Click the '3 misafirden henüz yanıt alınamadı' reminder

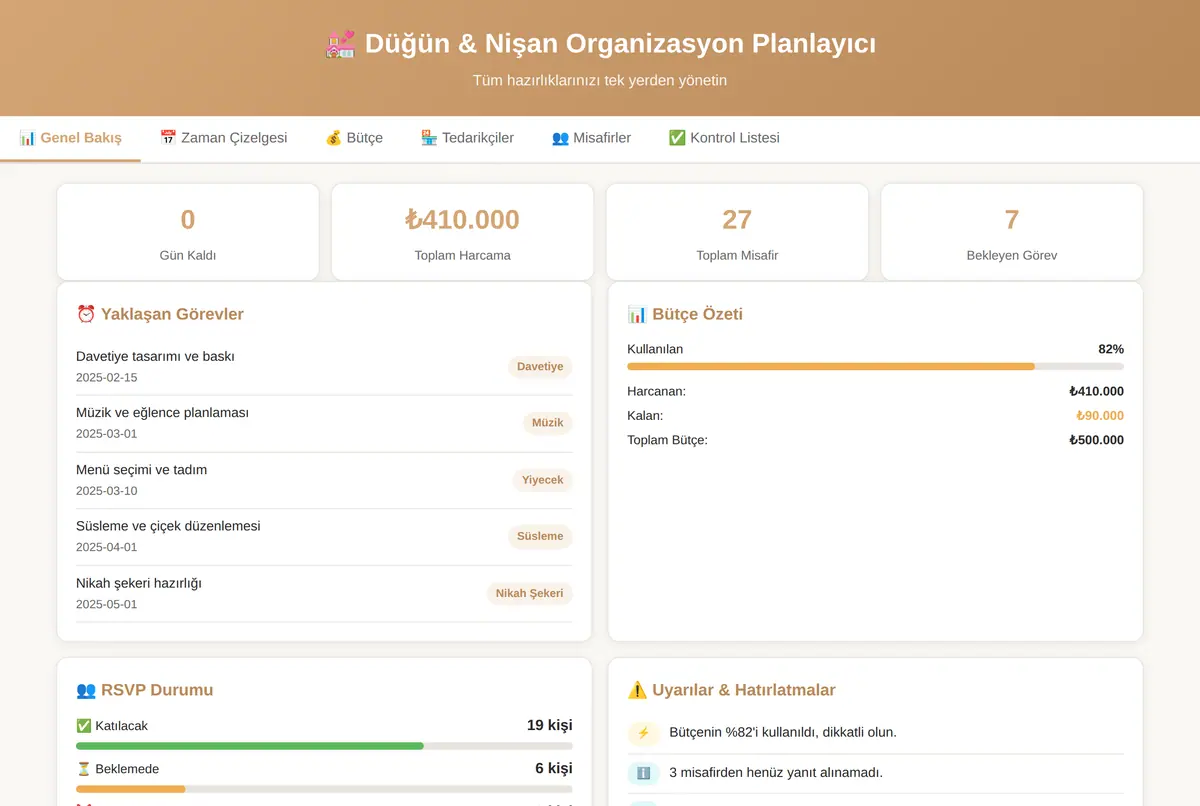point(776,772)
